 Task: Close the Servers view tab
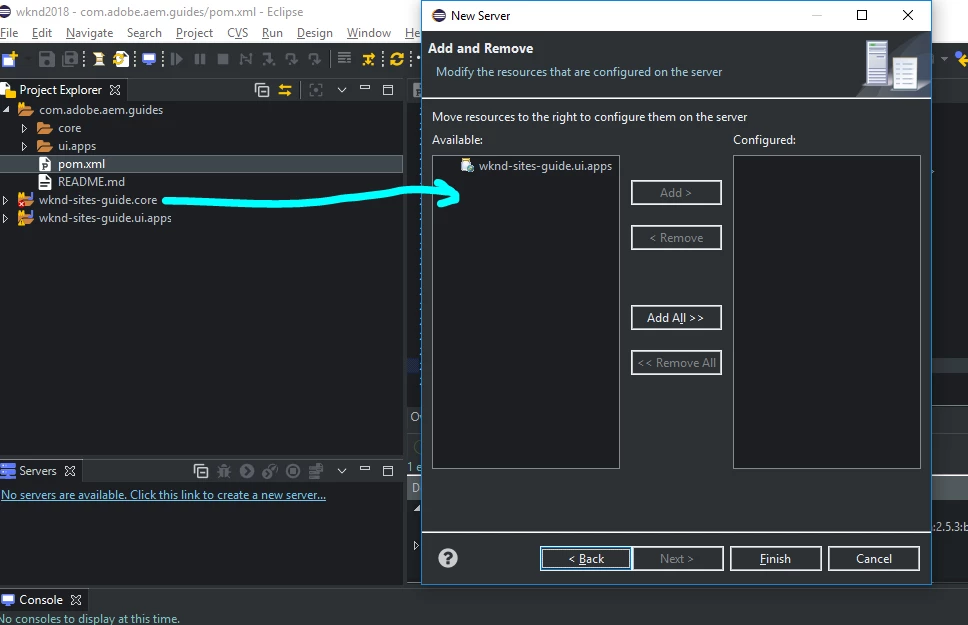[x=70, y=471]
